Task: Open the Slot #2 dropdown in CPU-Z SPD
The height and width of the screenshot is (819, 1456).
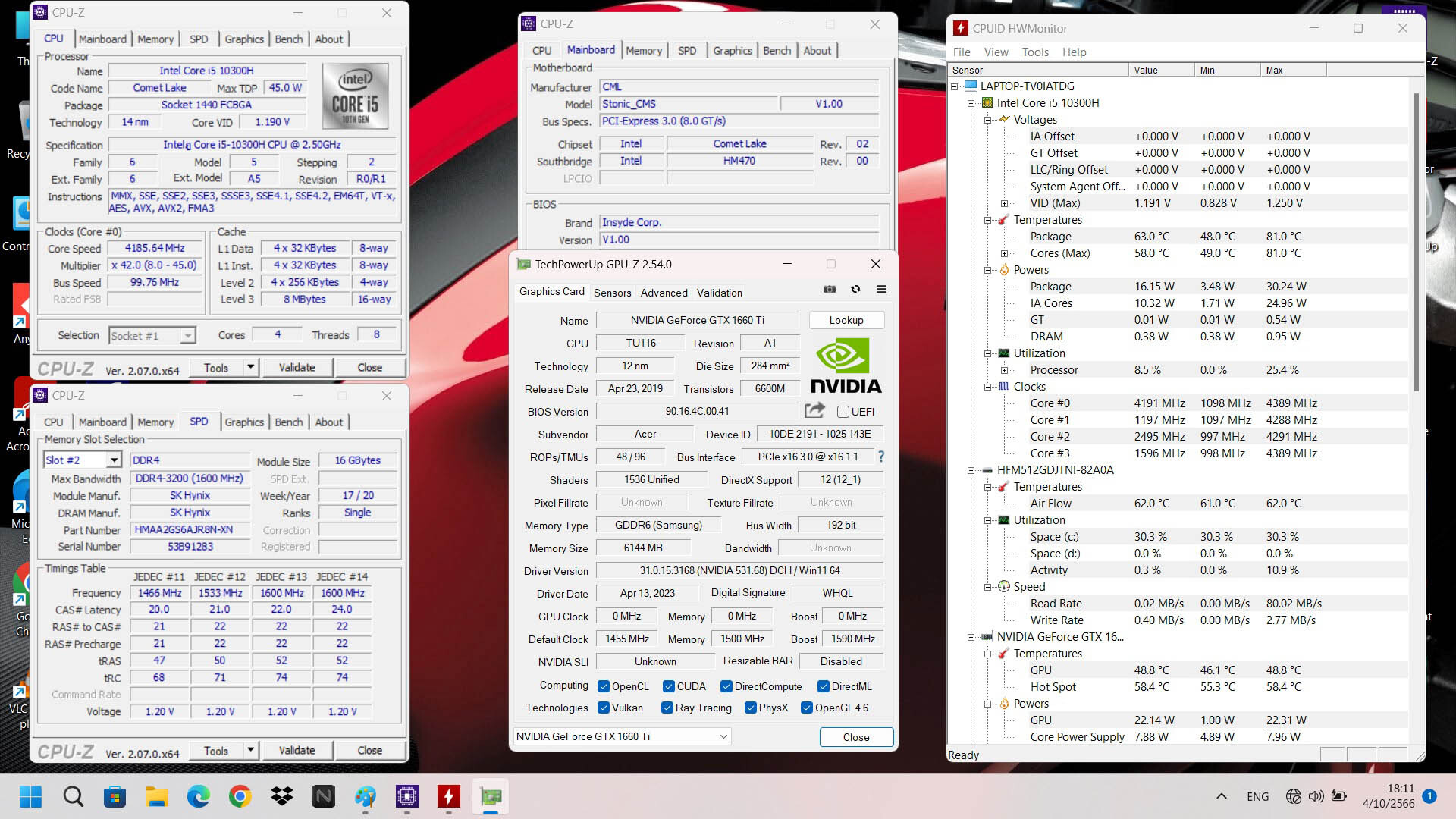Action: pos(114,460)
